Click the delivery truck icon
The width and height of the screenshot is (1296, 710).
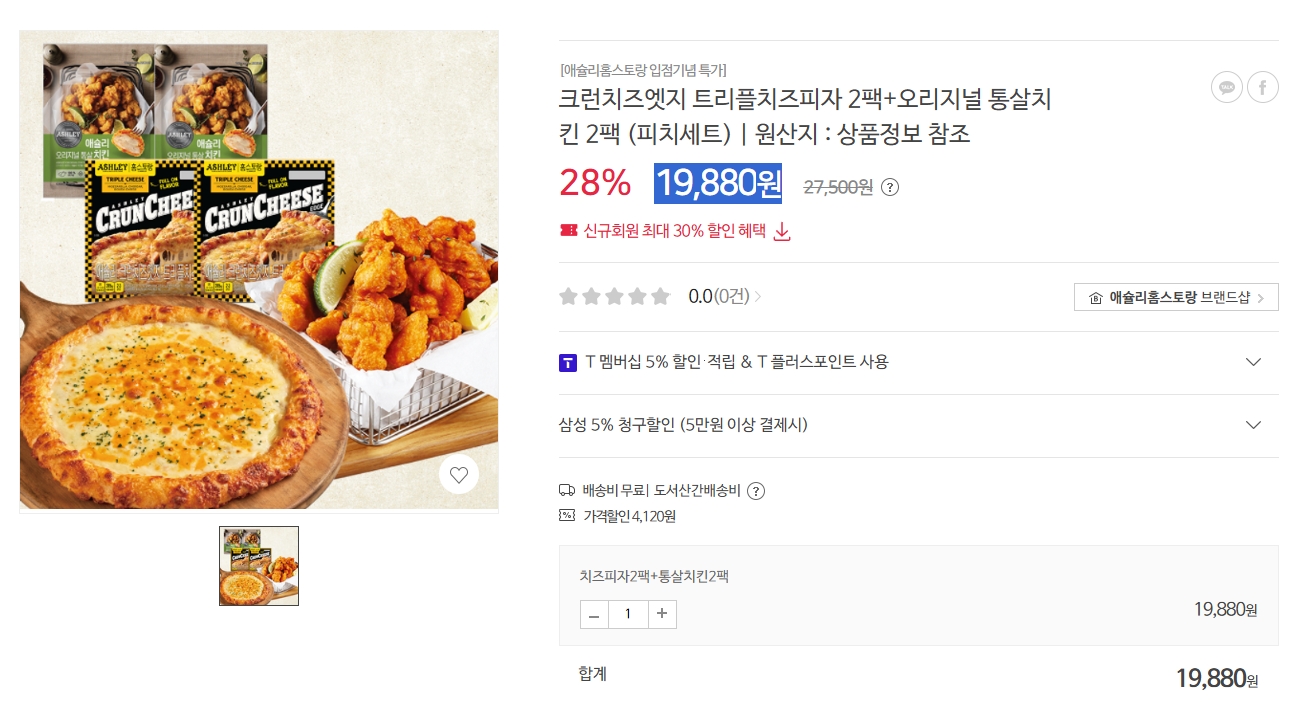coord(567,490)
